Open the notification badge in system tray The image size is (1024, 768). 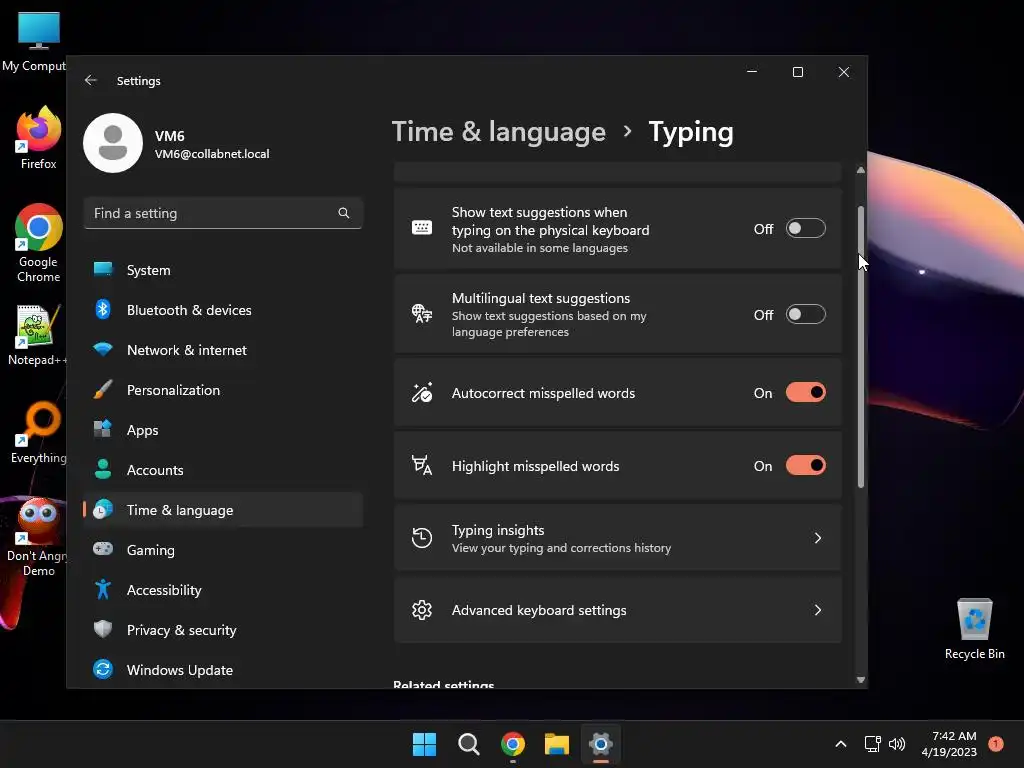pos(995,743)
